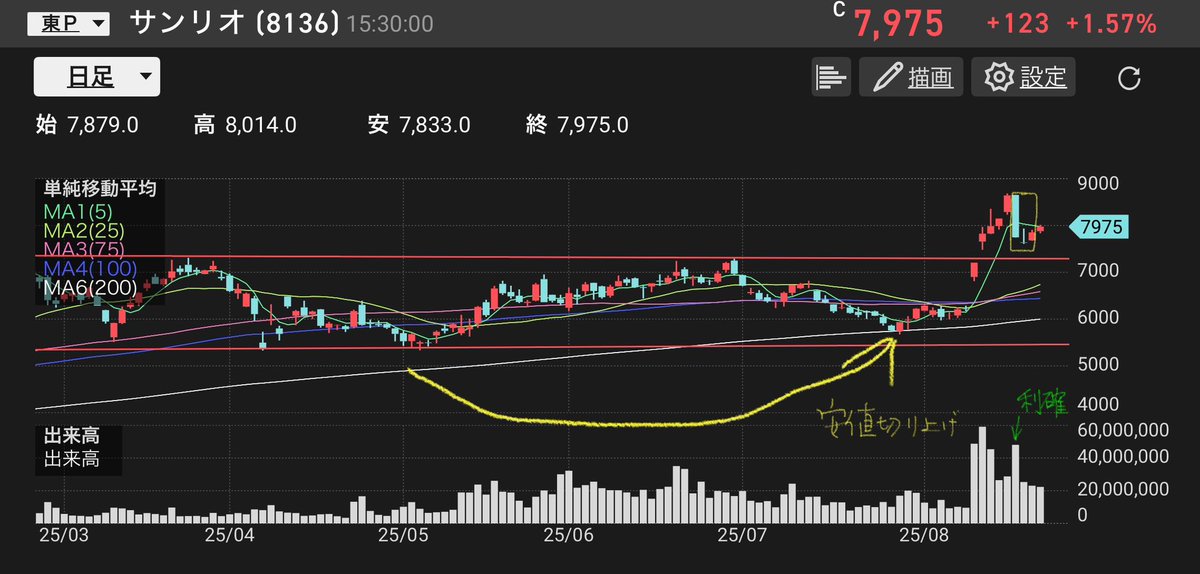Select the 高 8,014.0 high price
The height and width of the screenshot is (574, 1200).
245,125
